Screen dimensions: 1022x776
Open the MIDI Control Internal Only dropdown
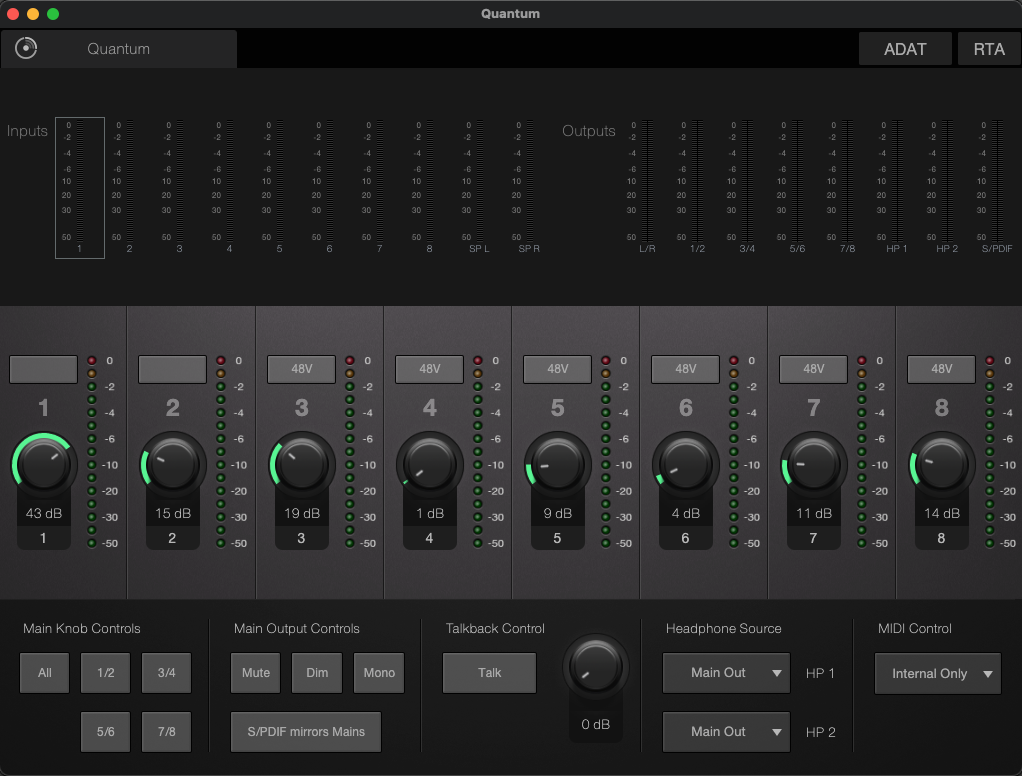pos(937,673)
